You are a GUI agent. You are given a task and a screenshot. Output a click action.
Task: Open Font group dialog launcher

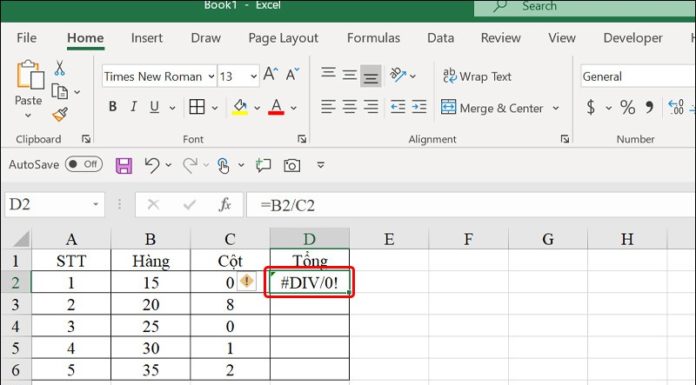pos(302,139)
